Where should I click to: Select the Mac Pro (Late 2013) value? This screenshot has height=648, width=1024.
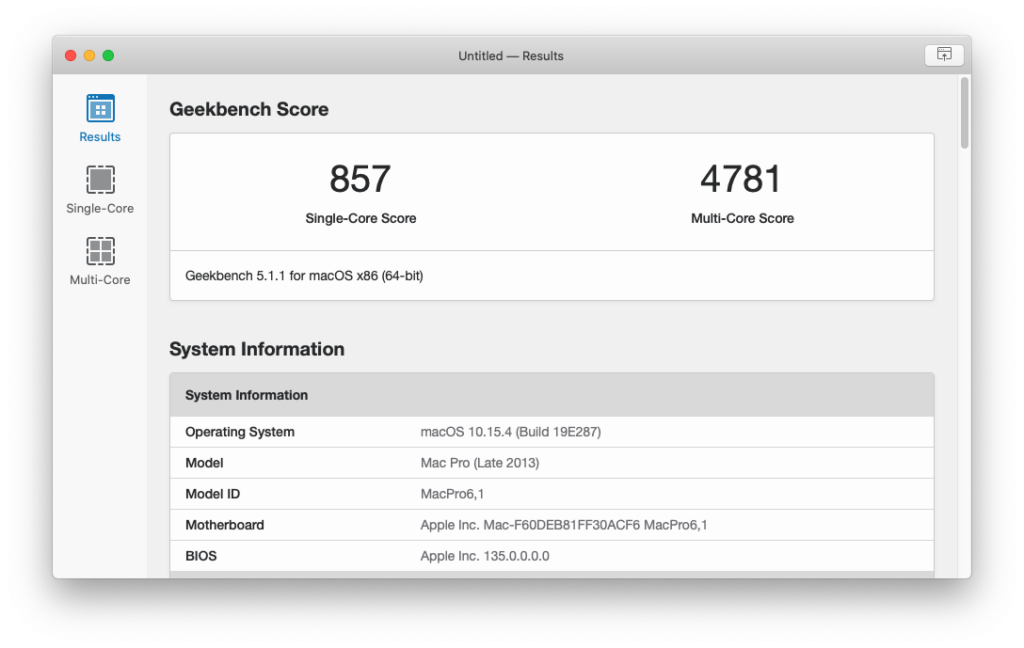[x=480, y=463]
